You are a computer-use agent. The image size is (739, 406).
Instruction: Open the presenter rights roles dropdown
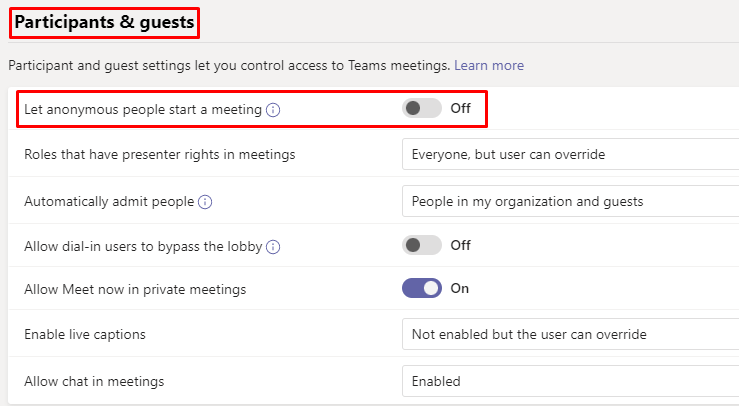570,154
